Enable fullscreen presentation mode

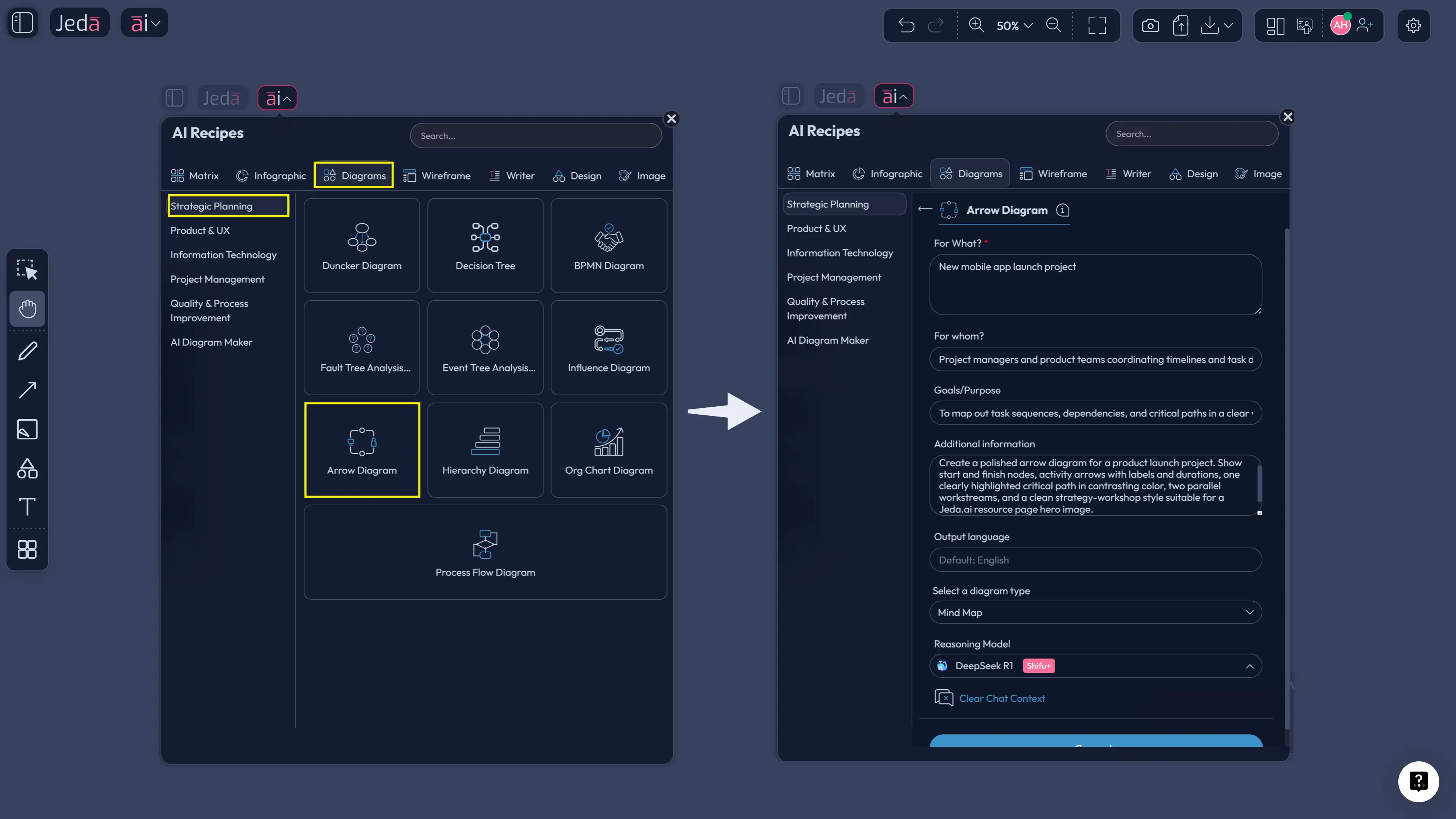tap(1097, 25)
